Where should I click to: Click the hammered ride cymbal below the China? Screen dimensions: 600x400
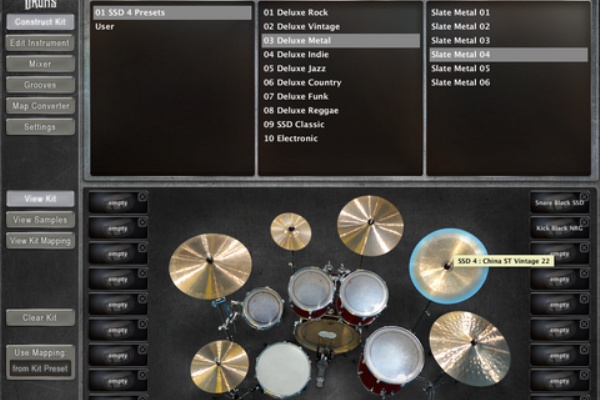(470, 348)
